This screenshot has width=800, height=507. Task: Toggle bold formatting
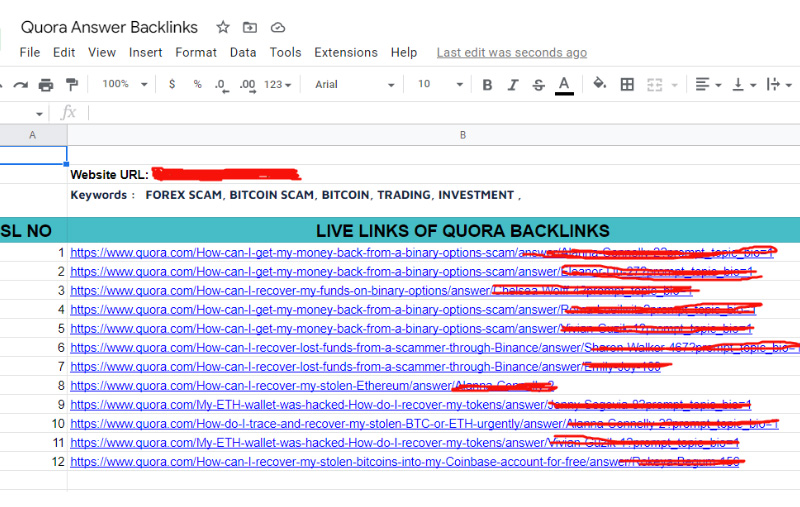[487, 85]
